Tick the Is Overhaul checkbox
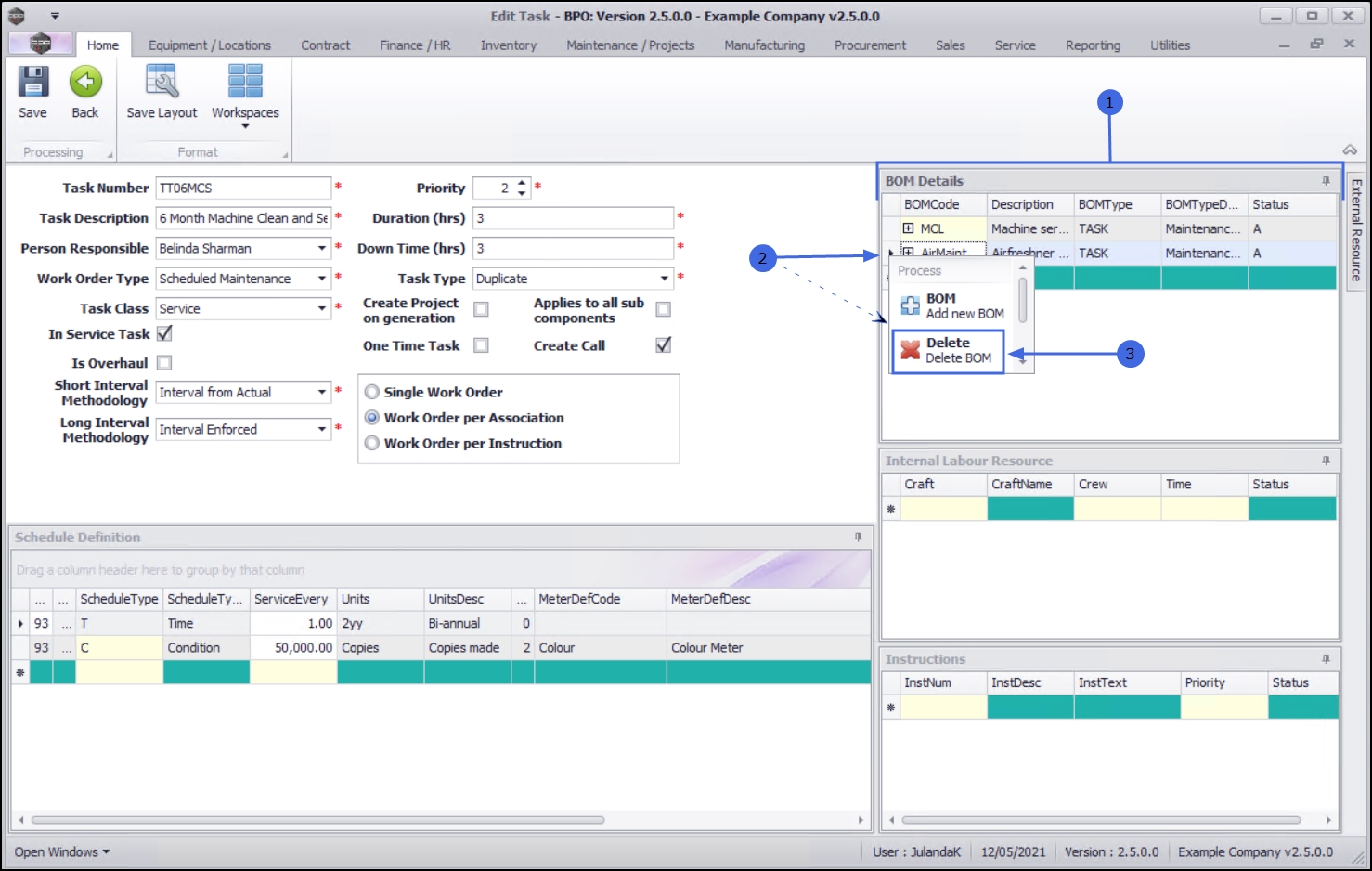 point(164,363)
